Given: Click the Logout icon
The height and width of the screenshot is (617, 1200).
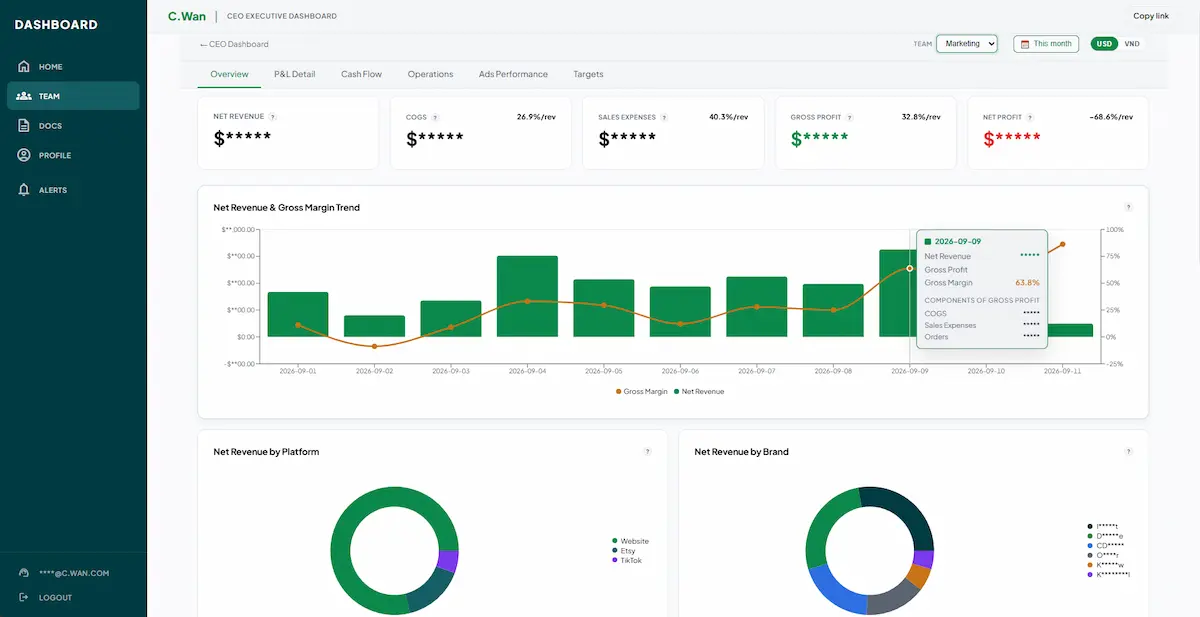Looking at the screenshot, I should pyautogui.click(x=24, y=598).
